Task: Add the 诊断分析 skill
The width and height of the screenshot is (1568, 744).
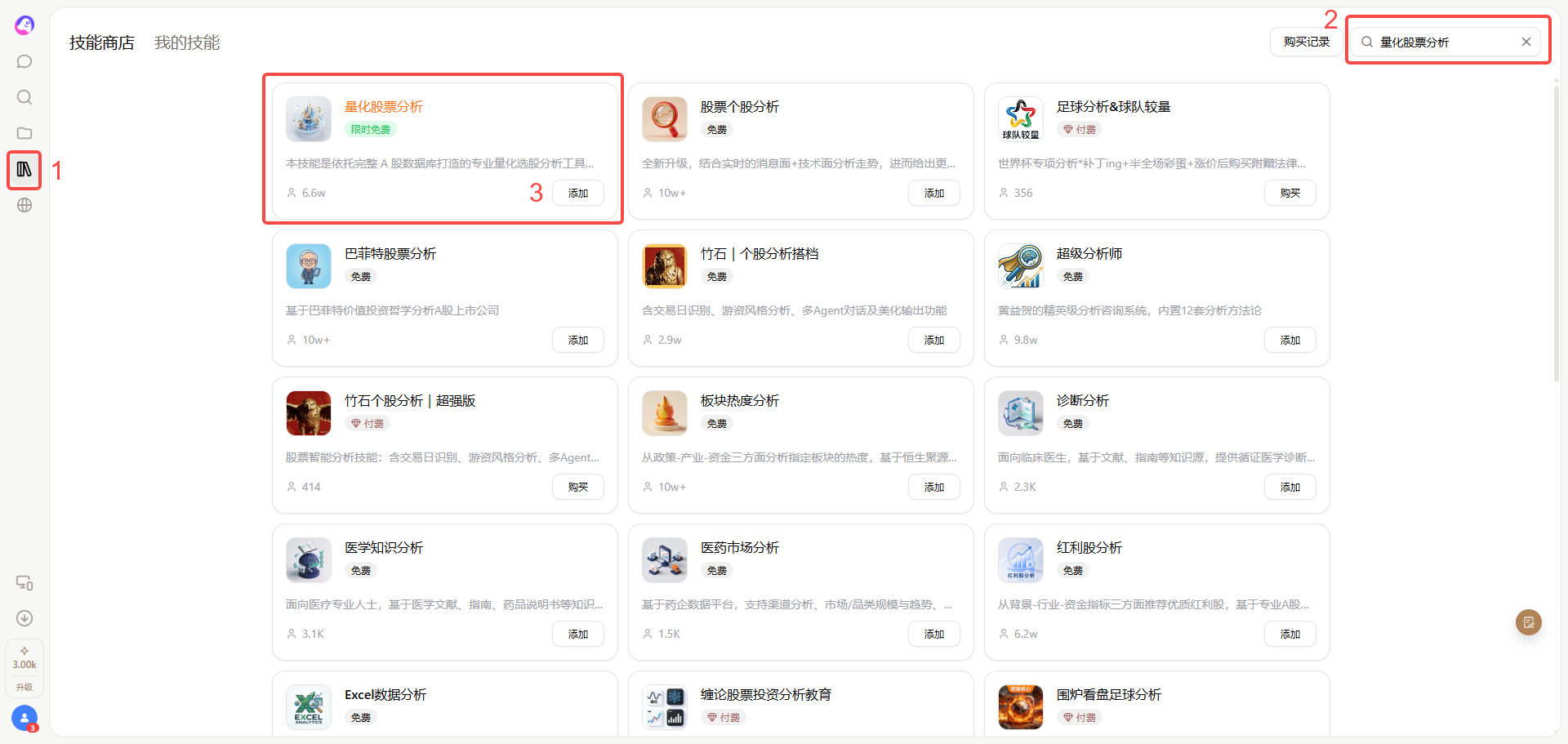Action: point(1290,487)
